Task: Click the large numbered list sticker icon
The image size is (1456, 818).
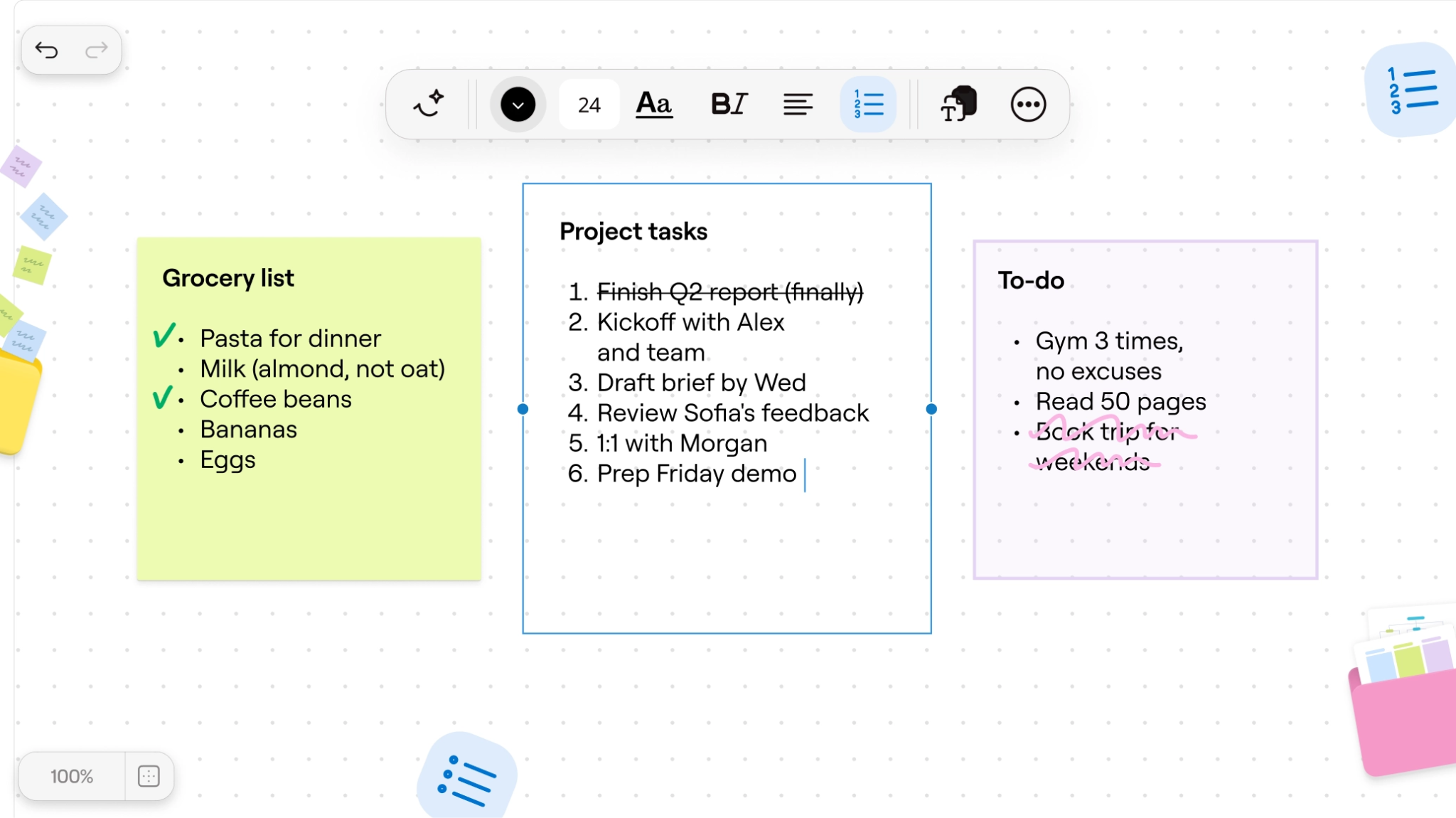Action: [1411, 90]
